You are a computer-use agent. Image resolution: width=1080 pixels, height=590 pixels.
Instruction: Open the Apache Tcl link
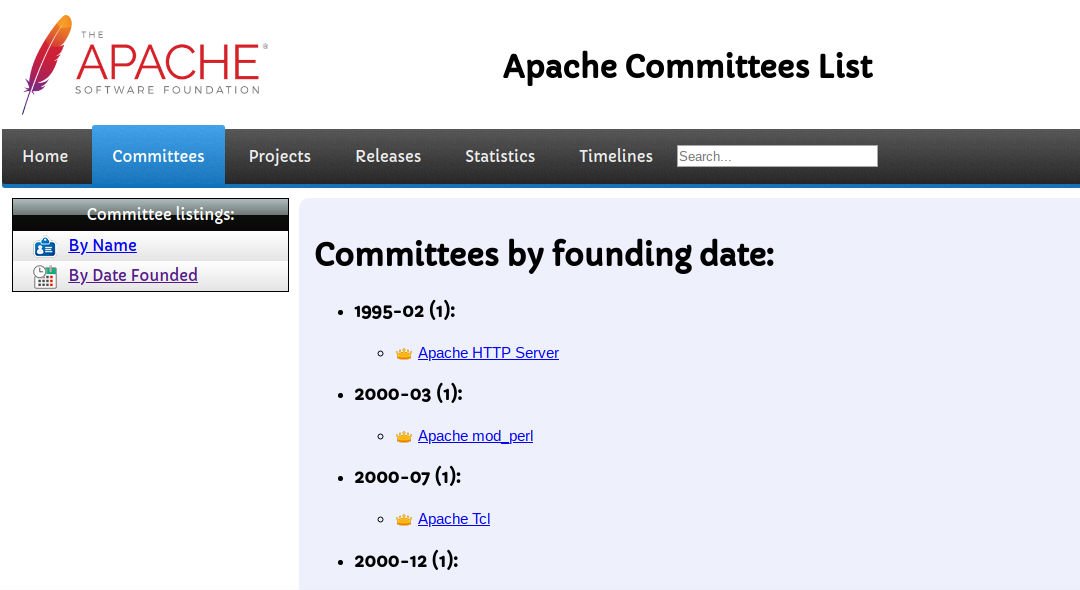[454, 519]
